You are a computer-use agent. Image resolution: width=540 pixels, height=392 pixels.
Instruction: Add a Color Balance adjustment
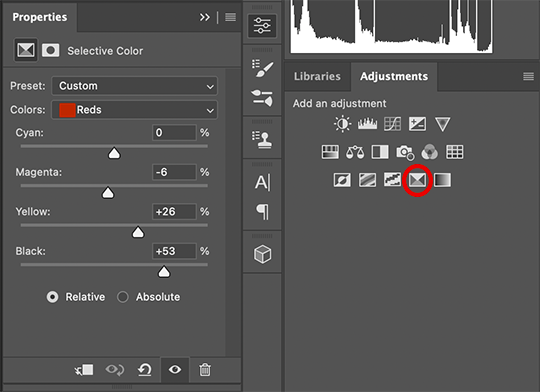click(x=355, y=152)
